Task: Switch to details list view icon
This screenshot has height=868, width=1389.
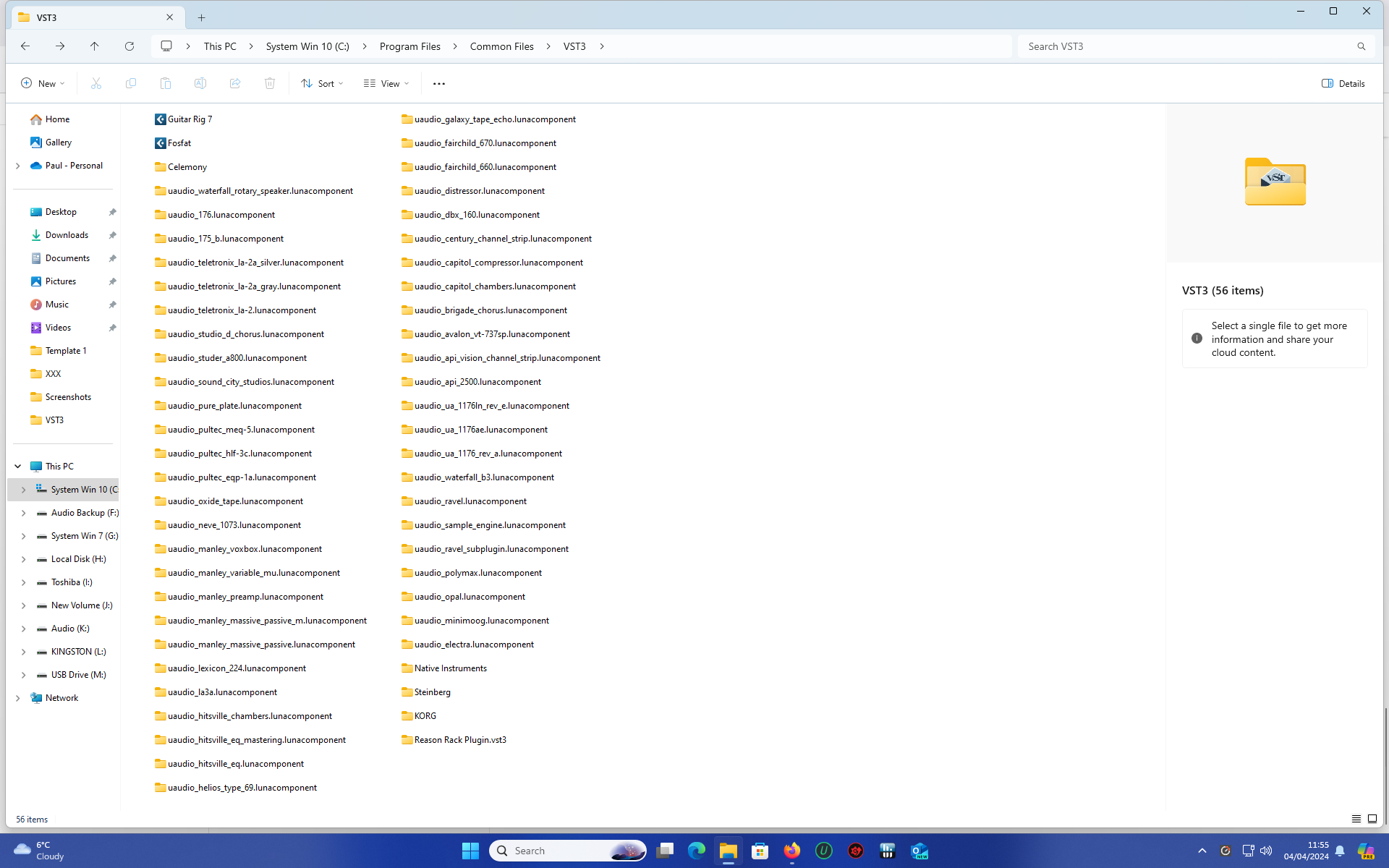Action: point(1356,819)
